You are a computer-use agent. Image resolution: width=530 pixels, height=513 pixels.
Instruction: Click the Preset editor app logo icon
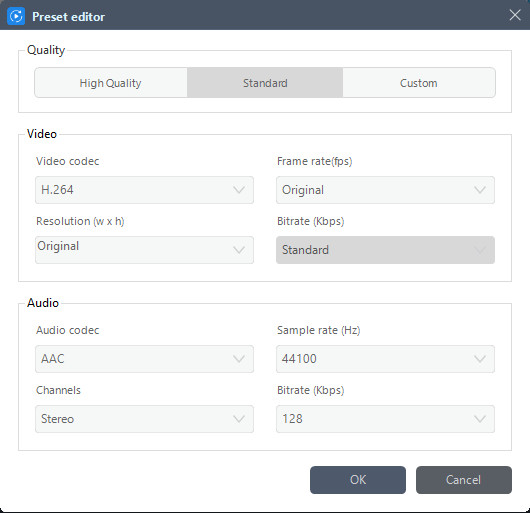(16, 16)
